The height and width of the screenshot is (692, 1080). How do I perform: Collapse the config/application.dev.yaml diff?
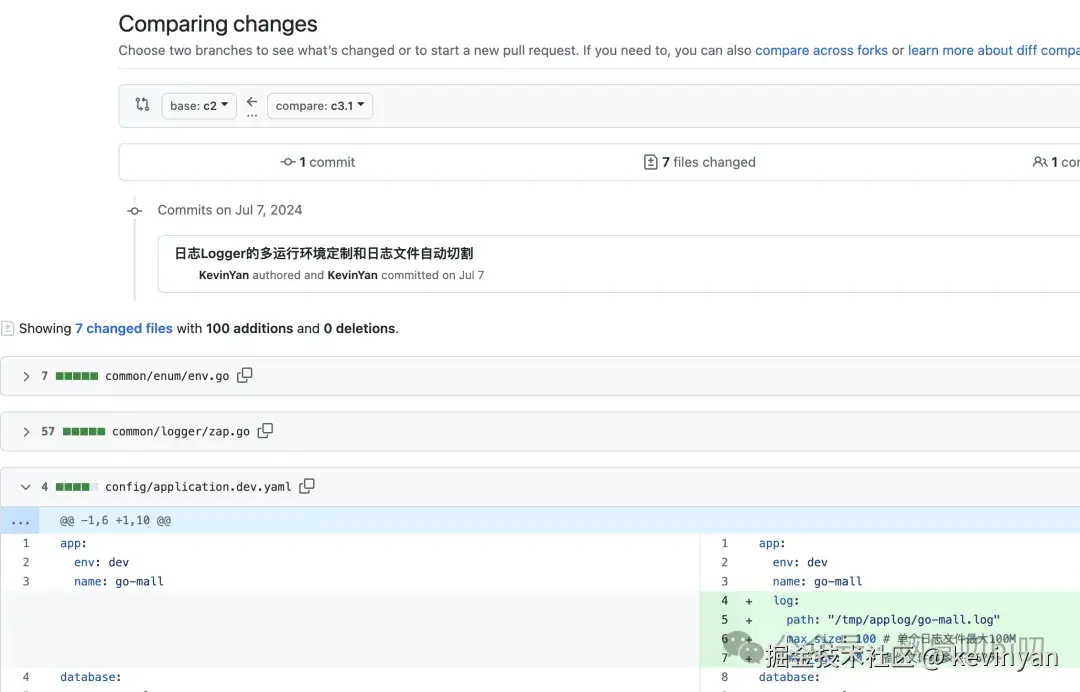coord(26,487)
